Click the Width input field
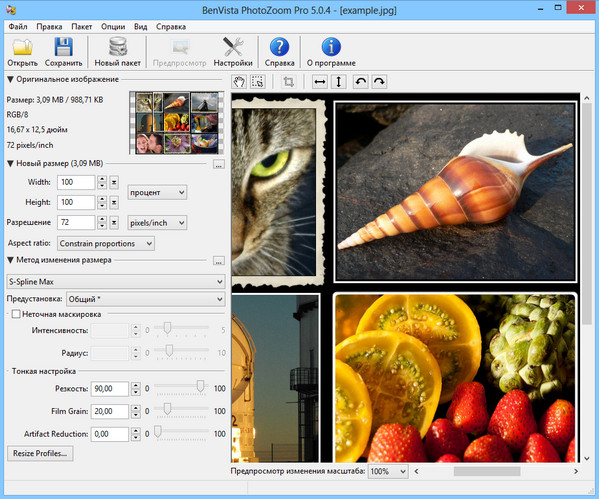Viewport: 599px width, 499px height. pyautogui.click(x=76, y=182)
